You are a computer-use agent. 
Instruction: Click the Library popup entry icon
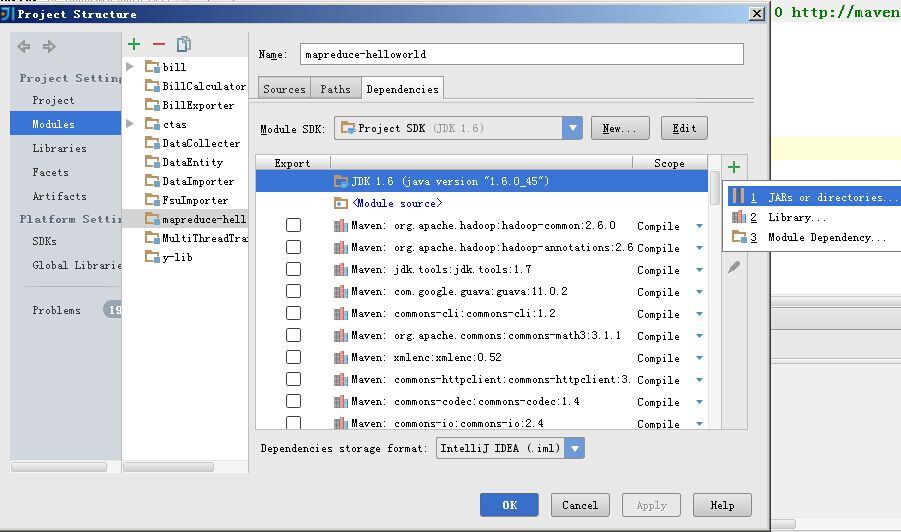click(x=738, y=217)
